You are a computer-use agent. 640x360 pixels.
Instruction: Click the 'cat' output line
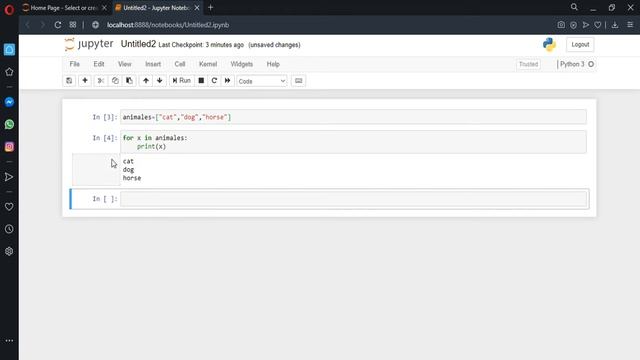tap(128, 161)
